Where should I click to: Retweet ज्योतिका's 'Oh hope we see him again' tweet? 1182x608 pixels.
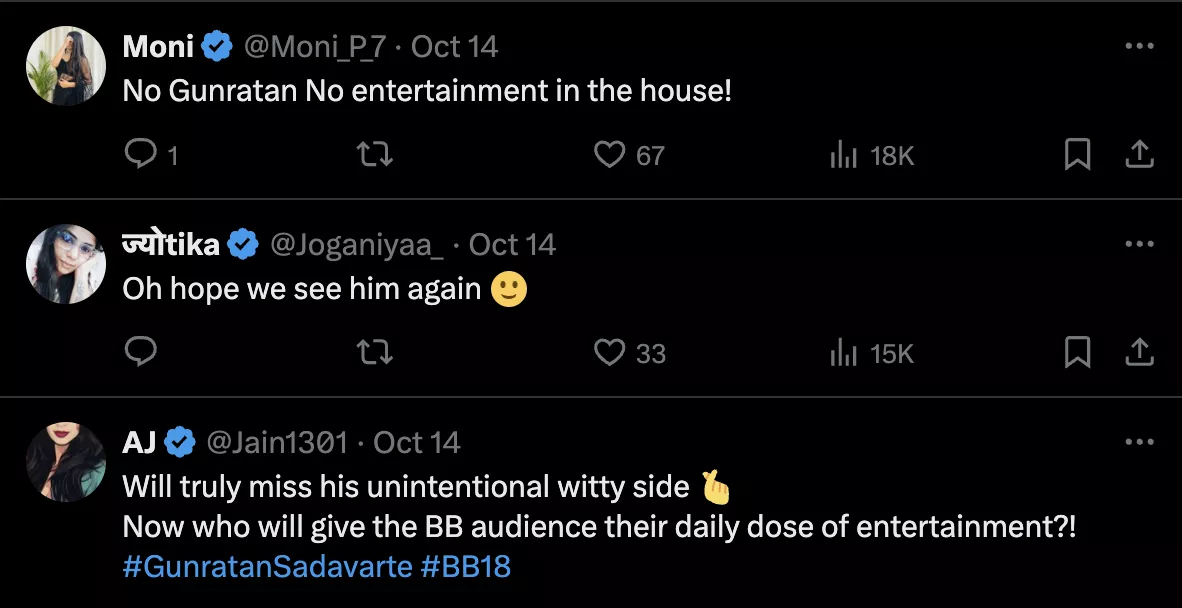click(x=374, y=352)
